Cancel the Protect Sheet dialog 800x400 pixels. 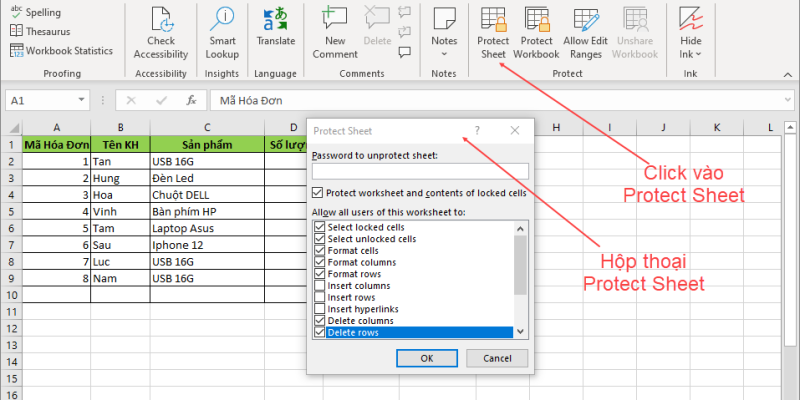click(x=490, y=357)
